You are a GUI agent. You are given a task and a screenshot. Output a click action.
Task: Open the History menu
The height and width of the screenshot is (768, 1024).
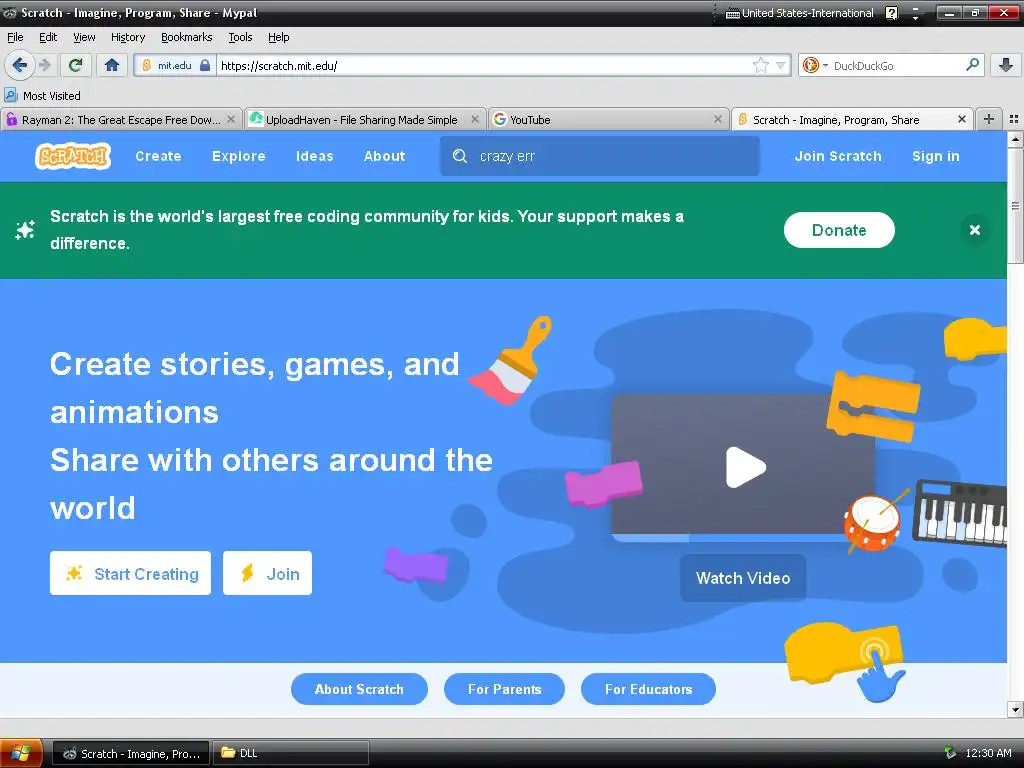coord(128,37)
